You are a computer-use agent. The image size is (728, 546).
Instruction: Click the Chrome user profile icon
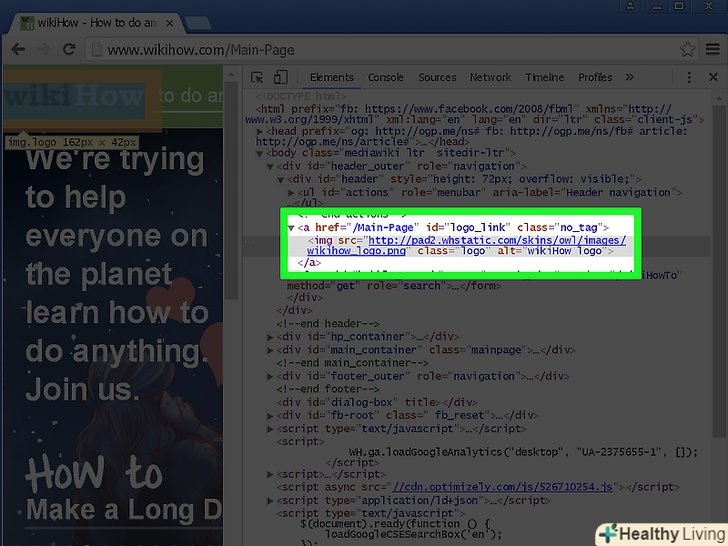tap(630, 6)
